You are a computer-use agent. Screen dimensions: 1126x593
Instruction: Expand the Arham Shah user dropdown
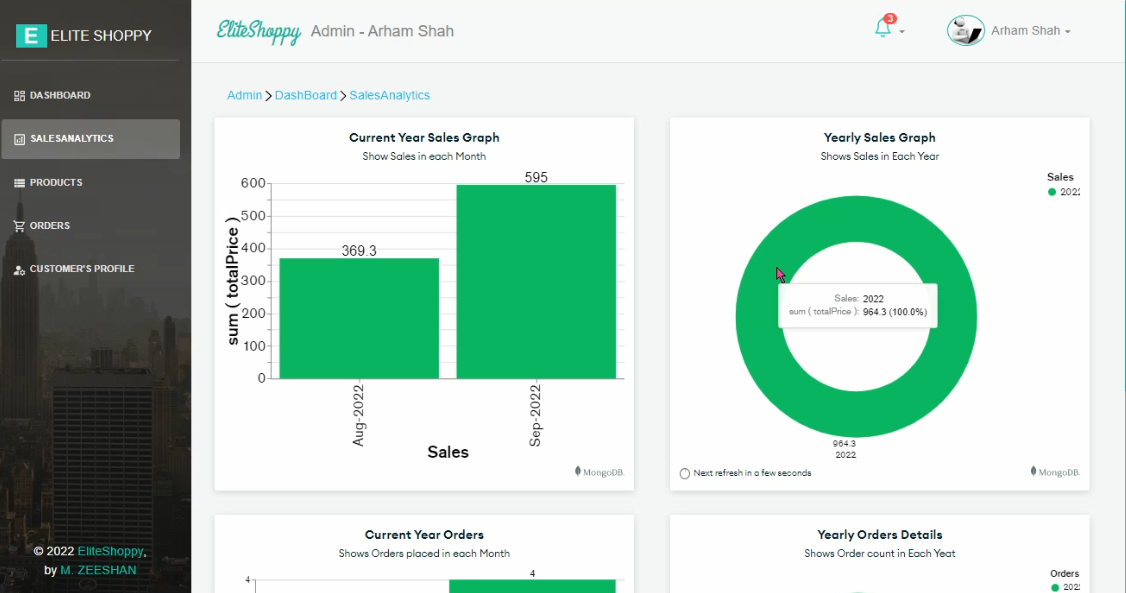click(1030, 31)
